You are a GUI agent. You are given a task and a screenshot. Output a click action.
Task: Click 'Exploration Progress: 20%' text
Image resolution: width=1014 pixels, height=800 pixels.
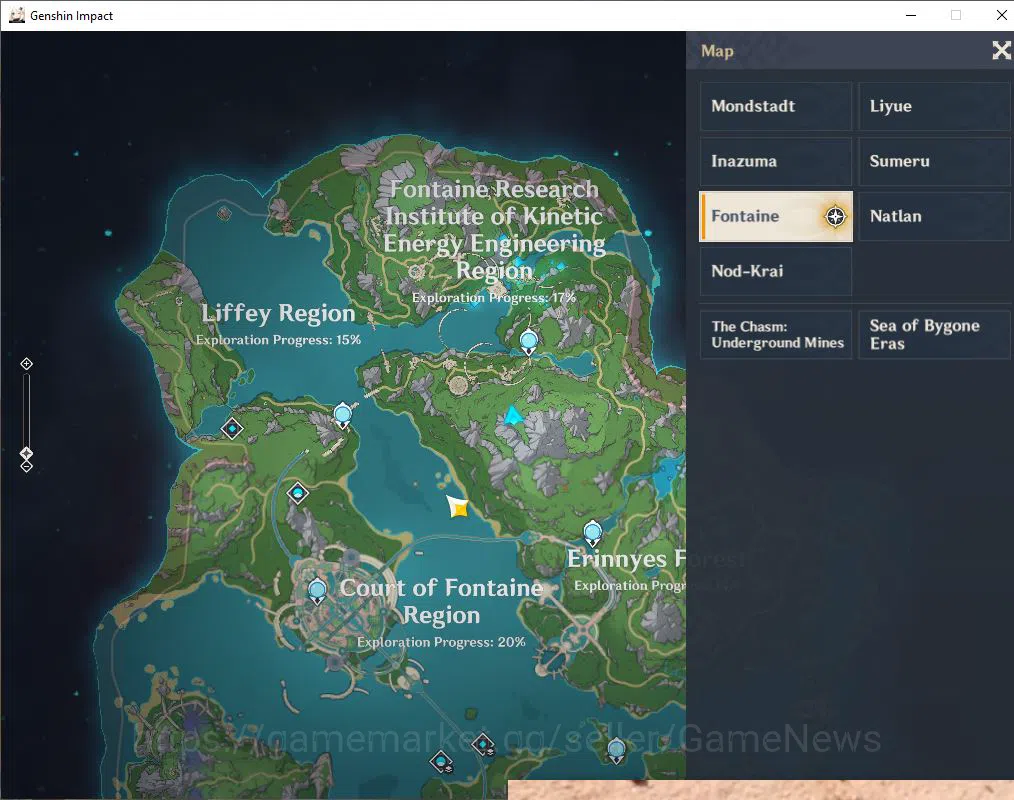(x=441, y=642)
